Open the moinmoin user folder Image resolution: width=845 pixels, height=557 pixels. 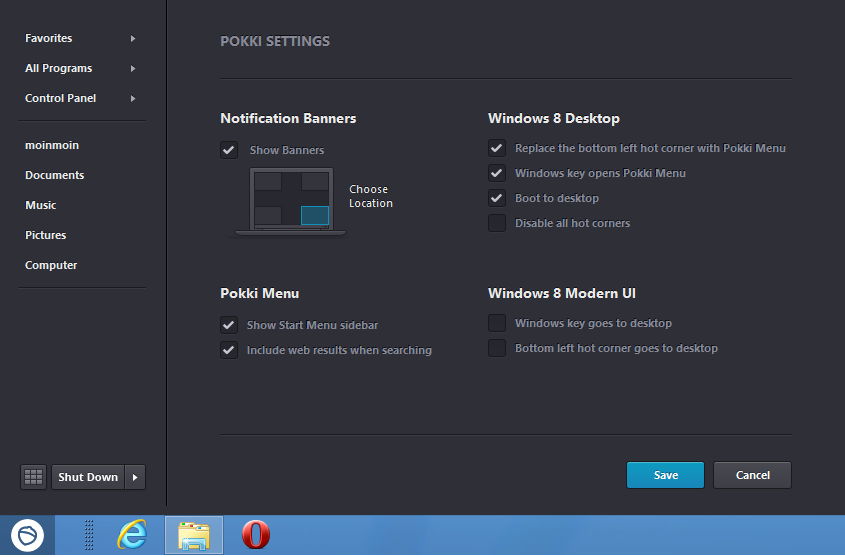coord(52,145)
